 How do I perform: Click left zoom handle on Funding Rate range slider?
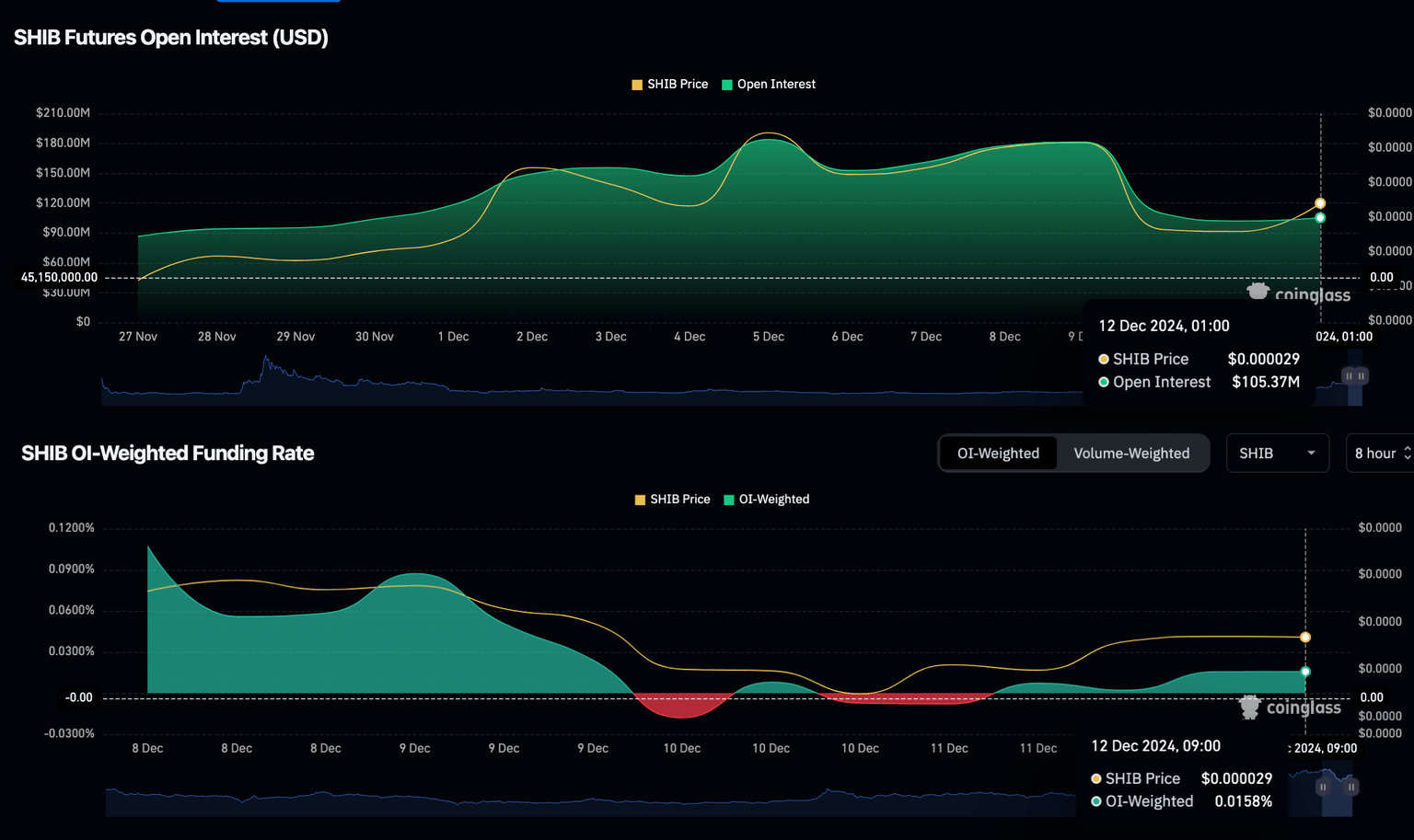1323,788
